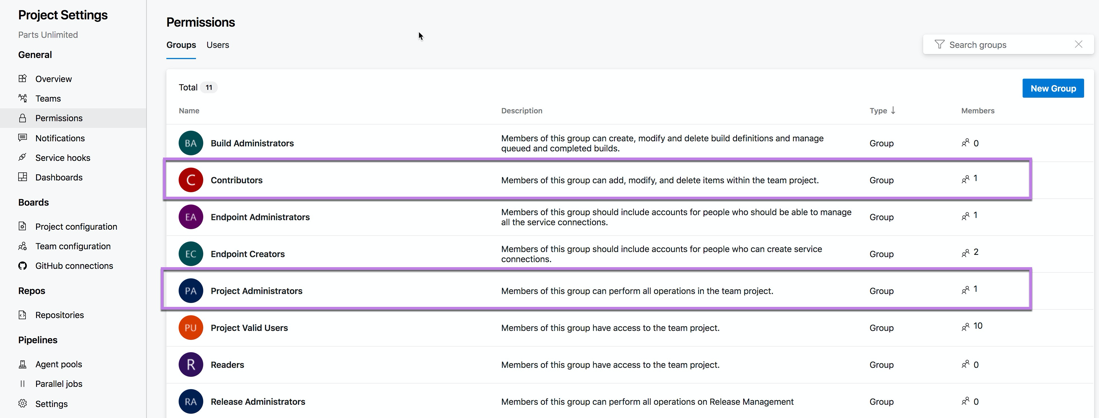Click the Project Valid Users PU avatar
1099x418 pixels.
pos(190,328)
